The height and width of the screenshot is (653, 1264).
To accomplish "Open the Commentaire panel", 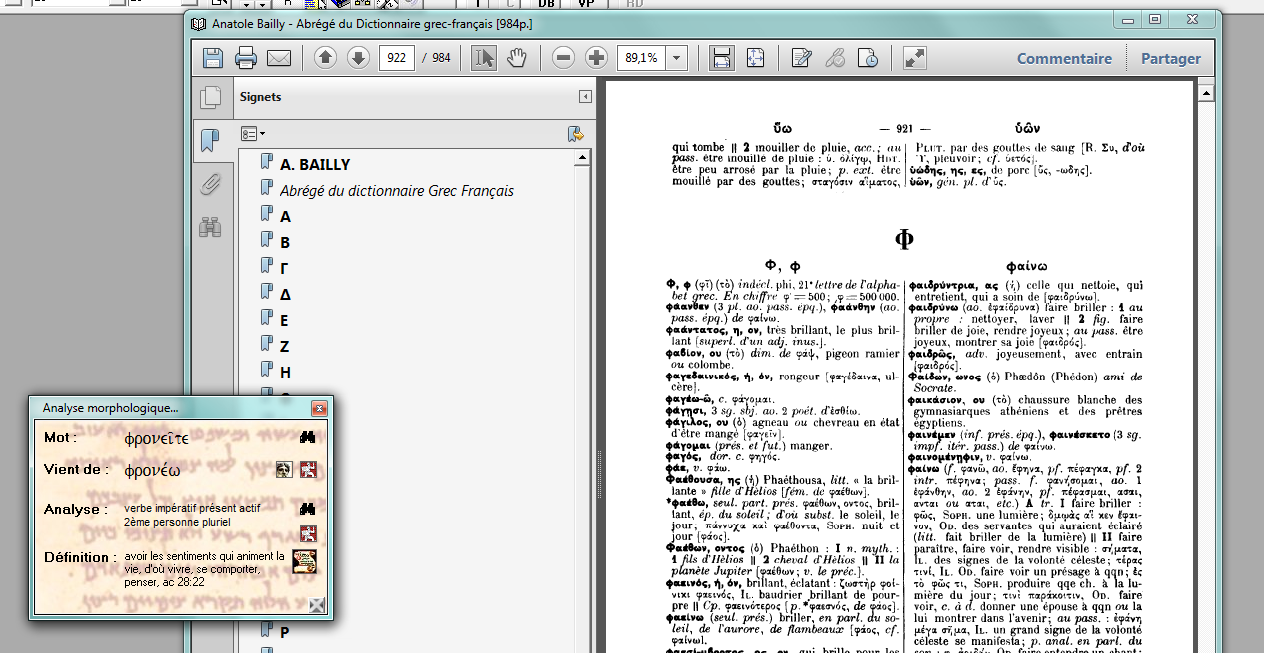I will pyautogui.click(x=1064, y=58).
